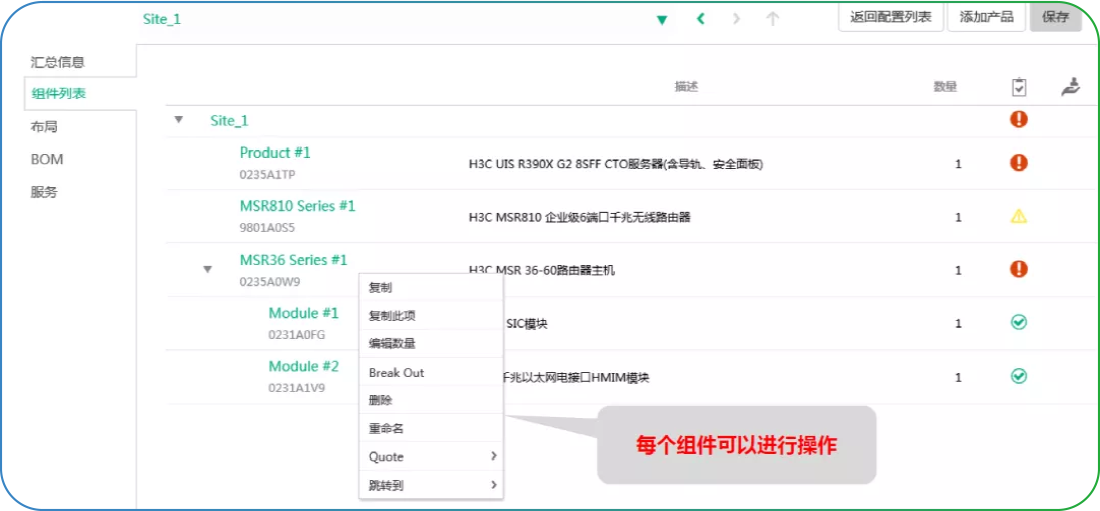The width and height of the screenshot is (1100, 511).
Task: Open the Site_1 tree row link
Action: 229,121
